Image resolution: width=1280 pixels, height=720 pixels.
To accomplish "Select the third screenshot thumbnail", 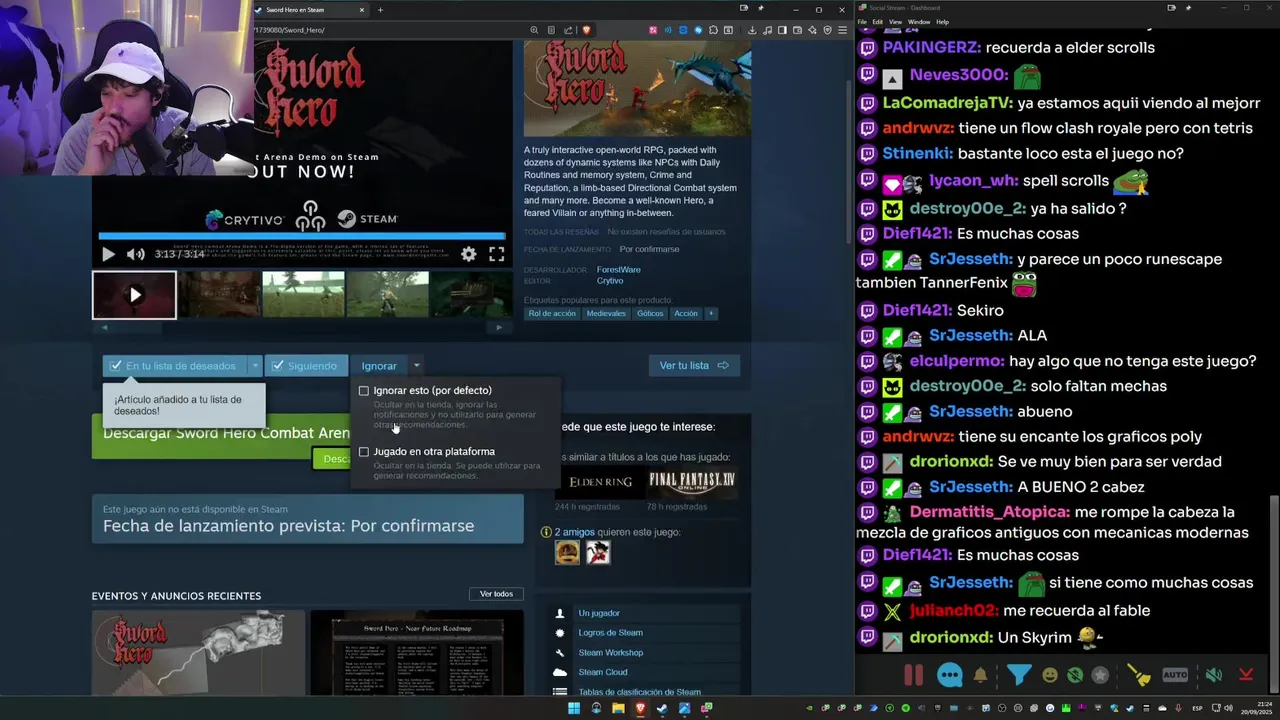I will (303, 295).
